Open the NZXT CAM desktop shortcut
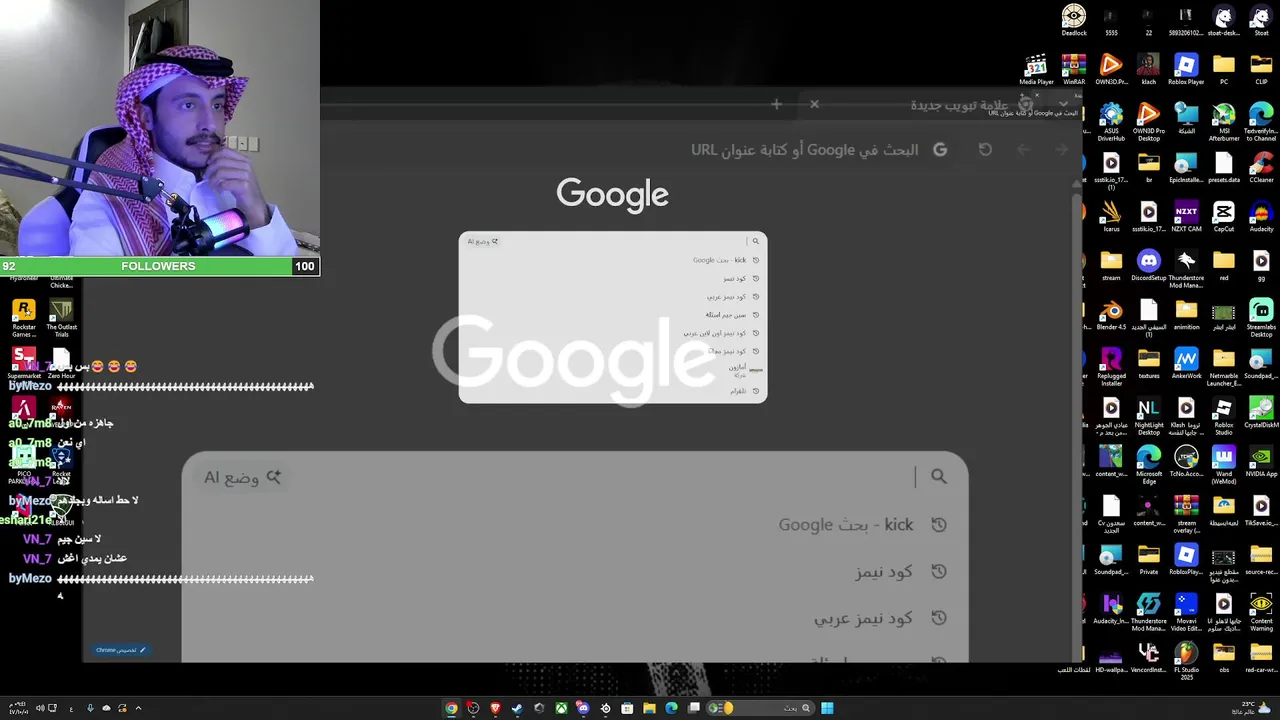This screenshot has width=1280, height=720. pos(1186,216)
